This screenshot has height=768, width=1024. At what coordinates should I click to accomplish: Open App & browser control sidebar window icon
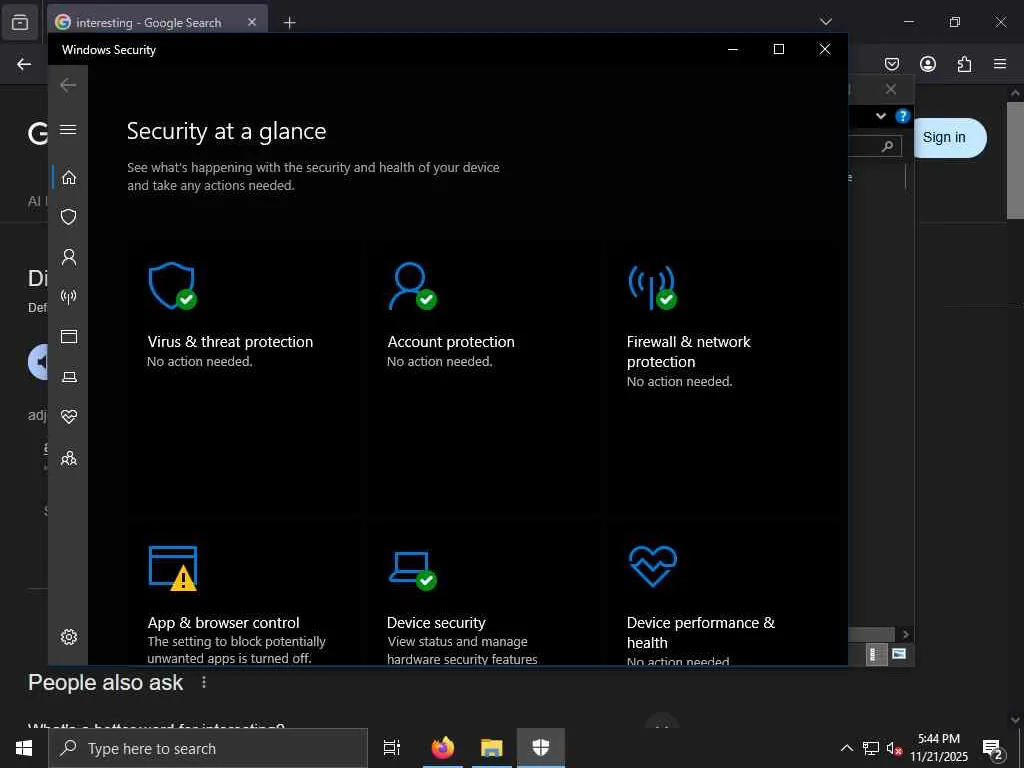(69, 336)
